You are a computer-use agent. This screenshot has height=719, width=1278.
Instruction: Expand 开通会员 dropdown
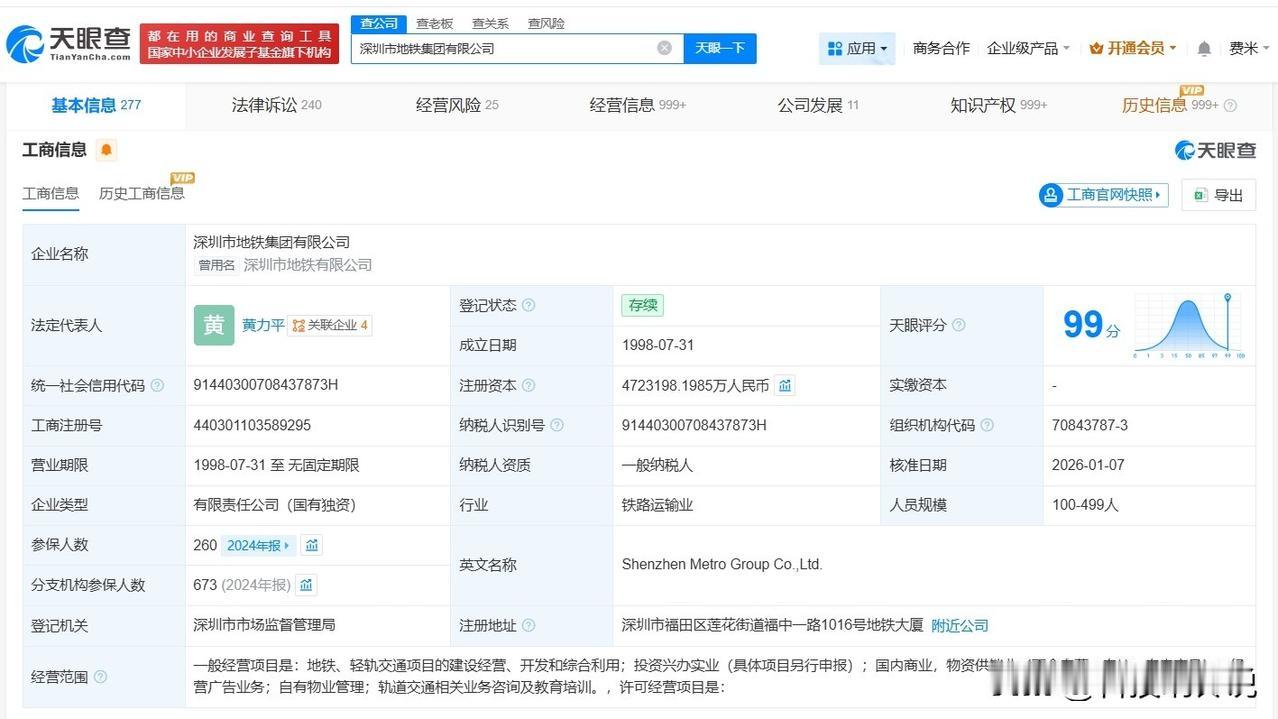pos(1132,48)
